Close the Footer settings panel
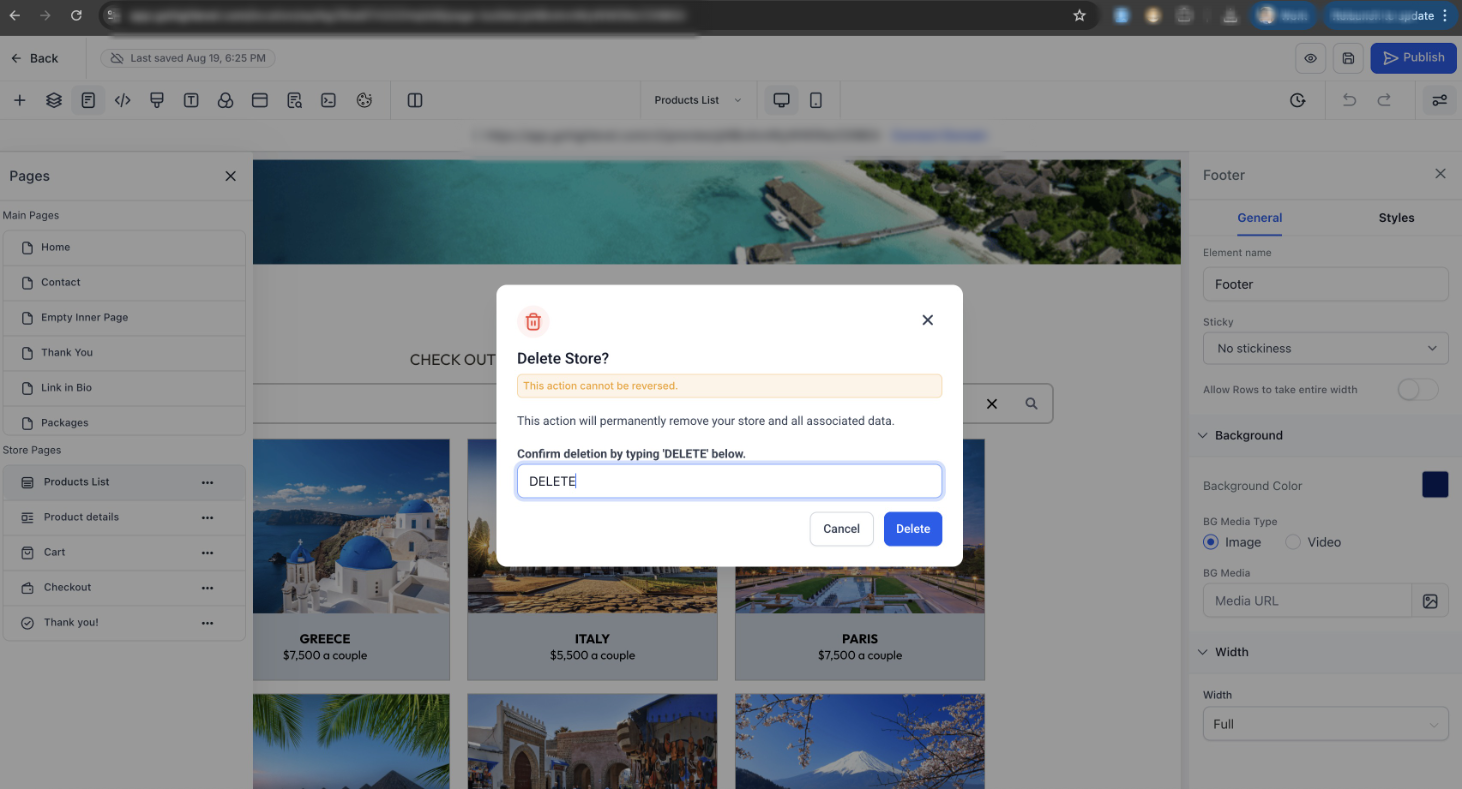Screen dimensions: 1462x789 point(1440,174)
